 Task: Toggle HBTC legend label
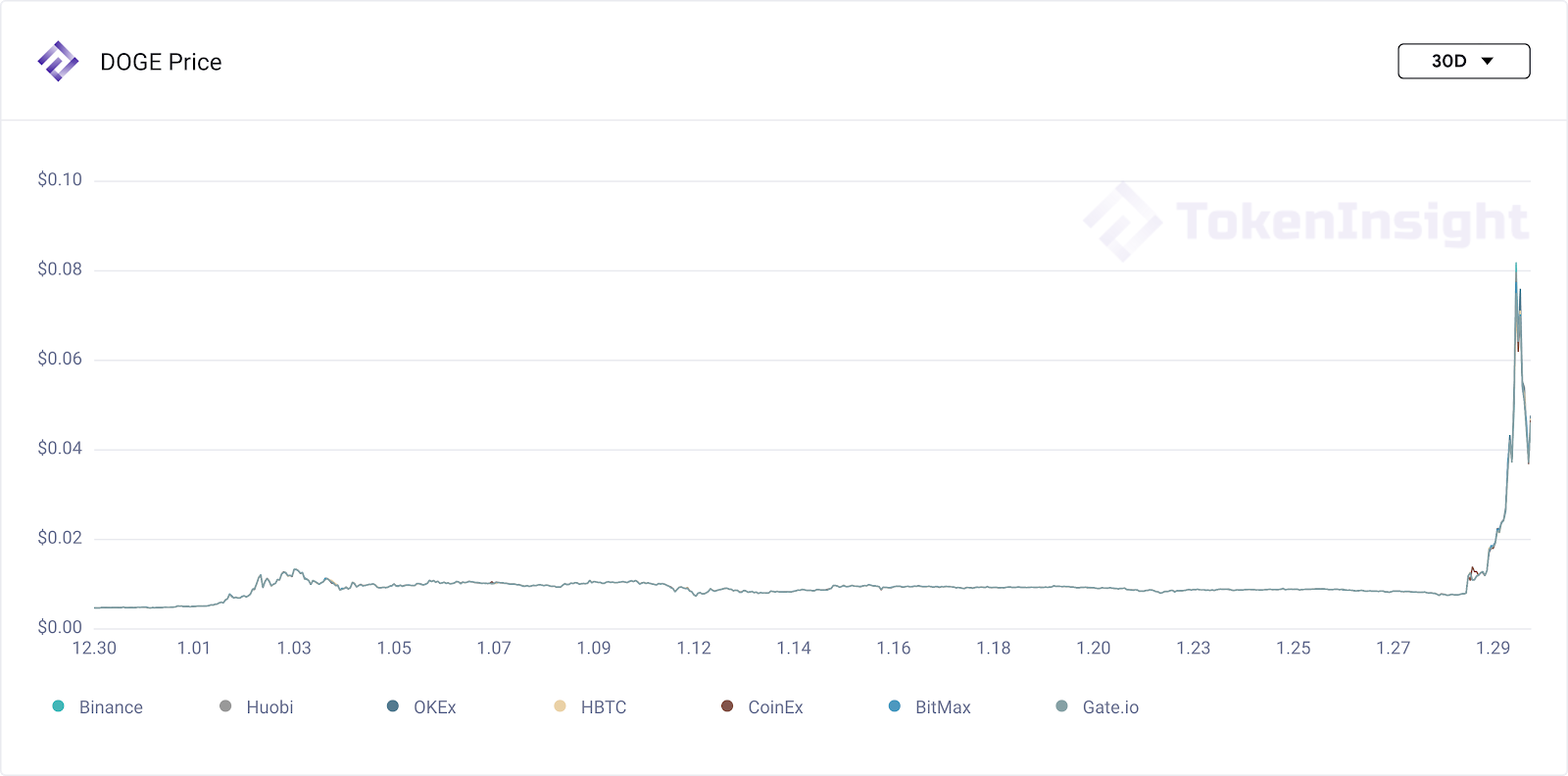(x=604, y=707)
